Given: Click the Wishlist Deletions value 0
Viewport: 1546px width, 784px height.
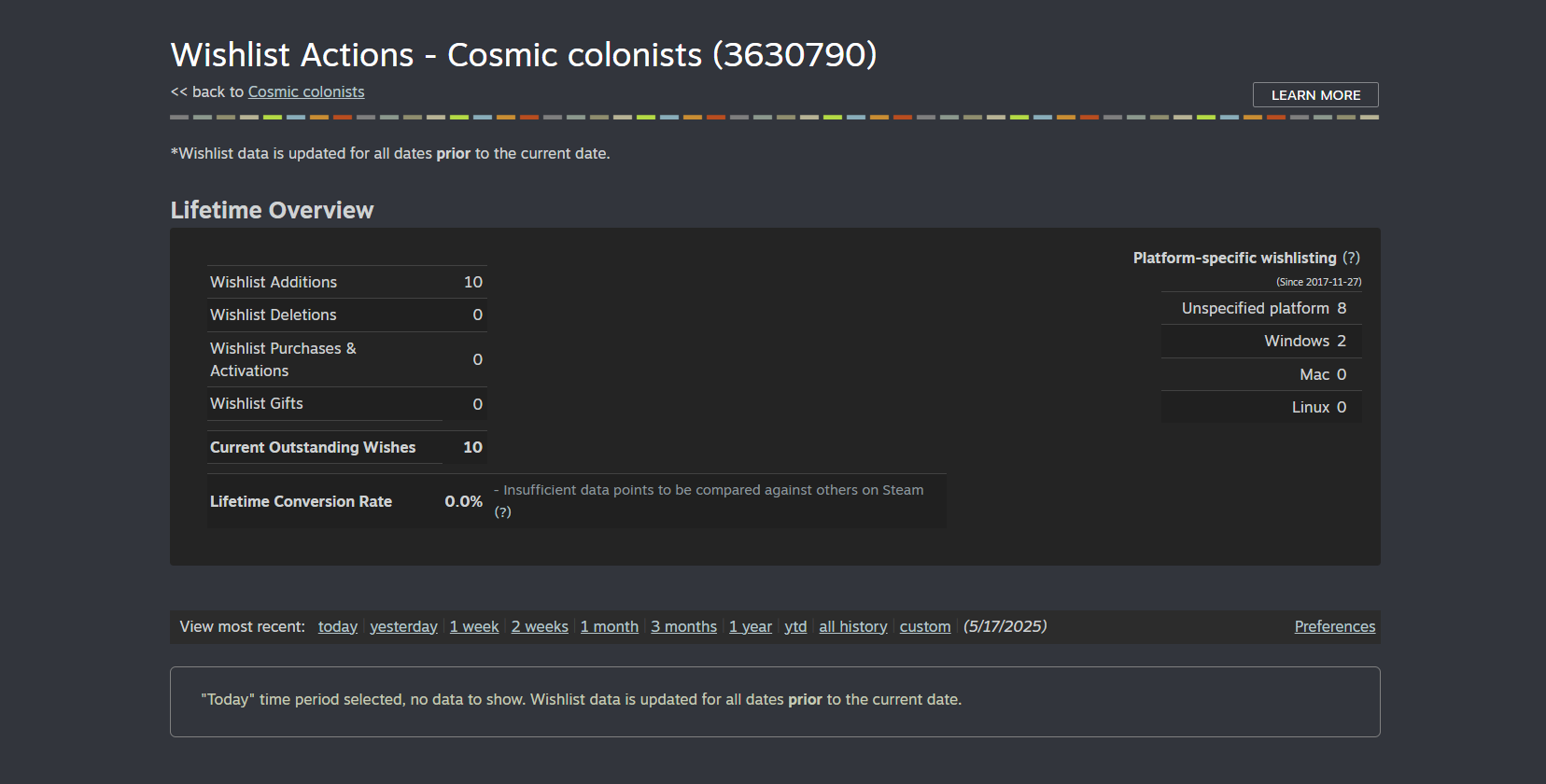Looking at the screenshot, I should click(x=478, y=315).
